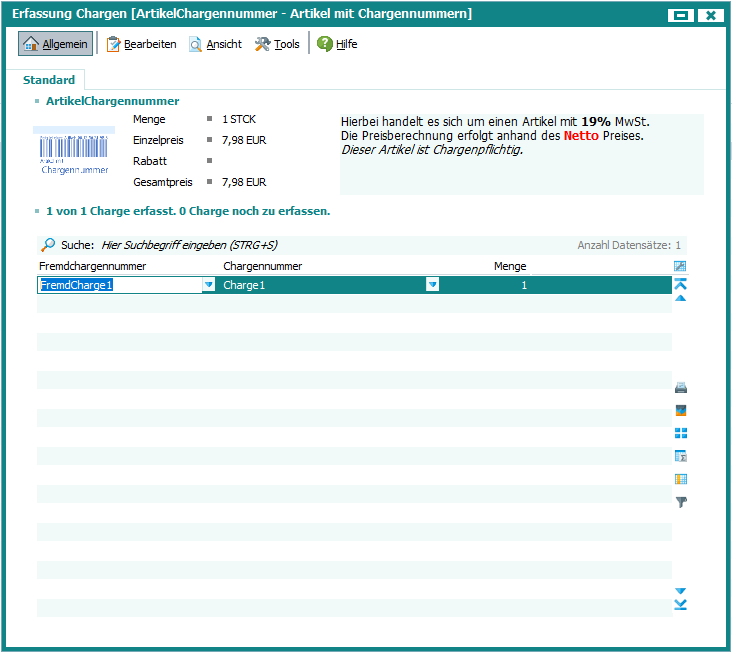732x654 pixels.
Task: Open the Tools menu
Action: (x=277, y=44)
